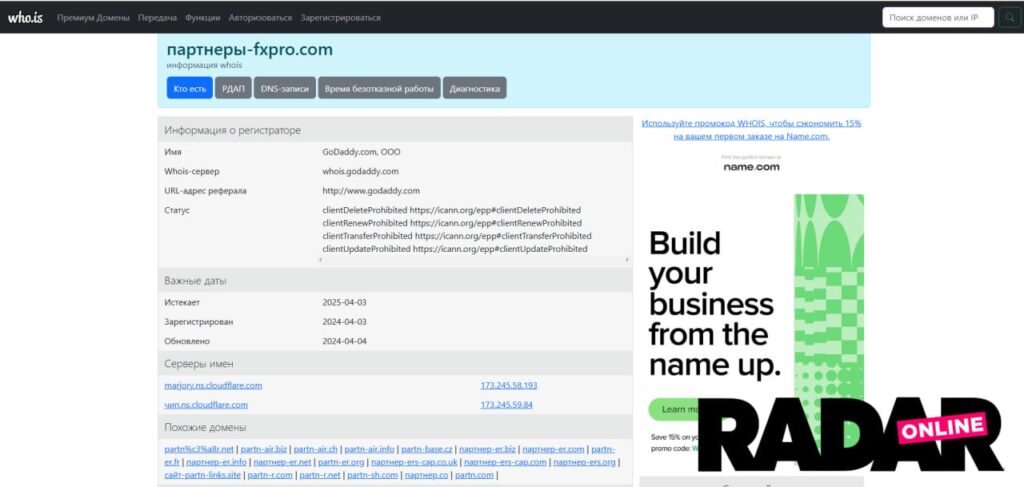Viewport: 1024px width, 487px height.
Task: Click the name.com logo in the ad
Action: tap(751, 167)
